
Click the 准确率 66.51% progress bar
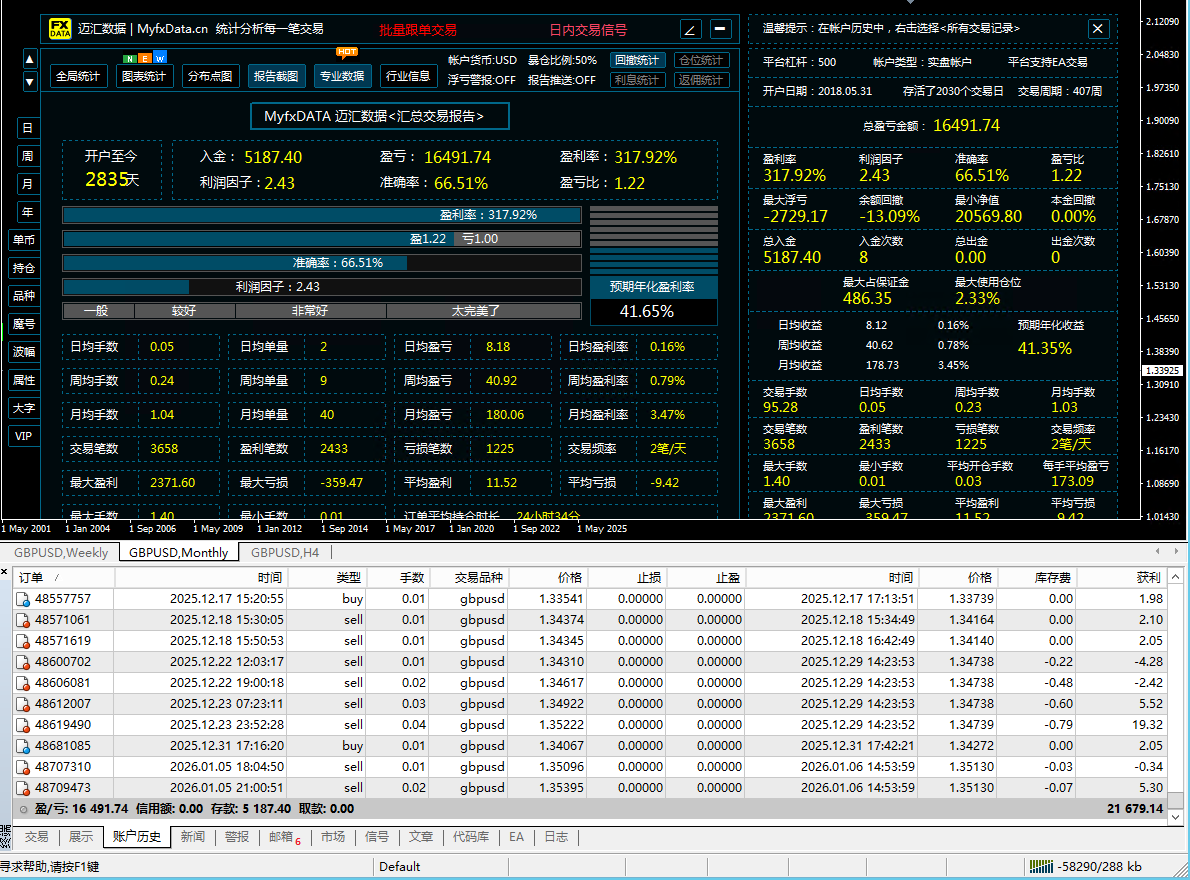[x=321, y=263]
